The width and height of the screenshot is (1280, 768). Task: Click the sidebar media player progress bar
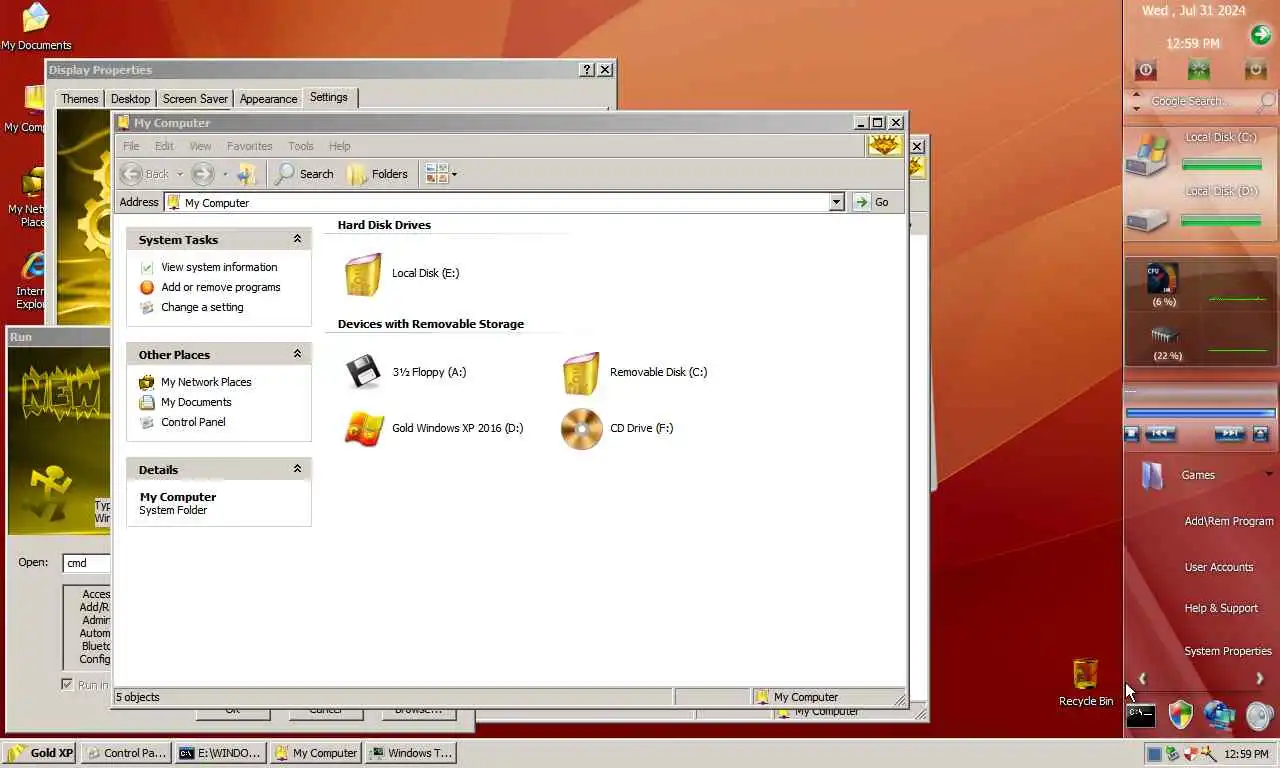[1201, 412]
